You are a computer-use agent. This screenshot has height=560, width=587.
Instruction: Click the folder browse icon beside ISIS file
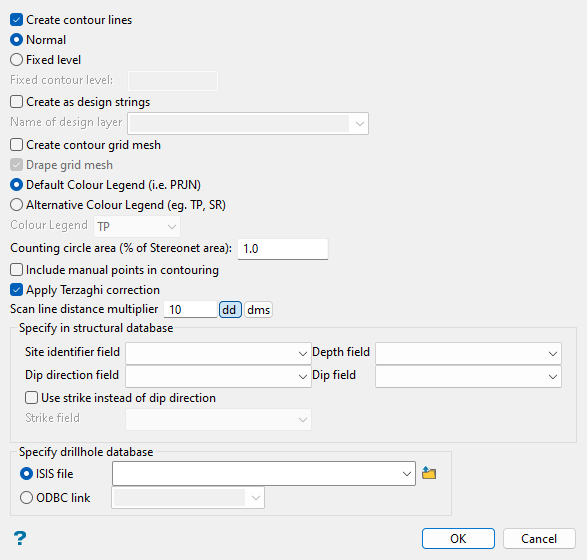429,473
